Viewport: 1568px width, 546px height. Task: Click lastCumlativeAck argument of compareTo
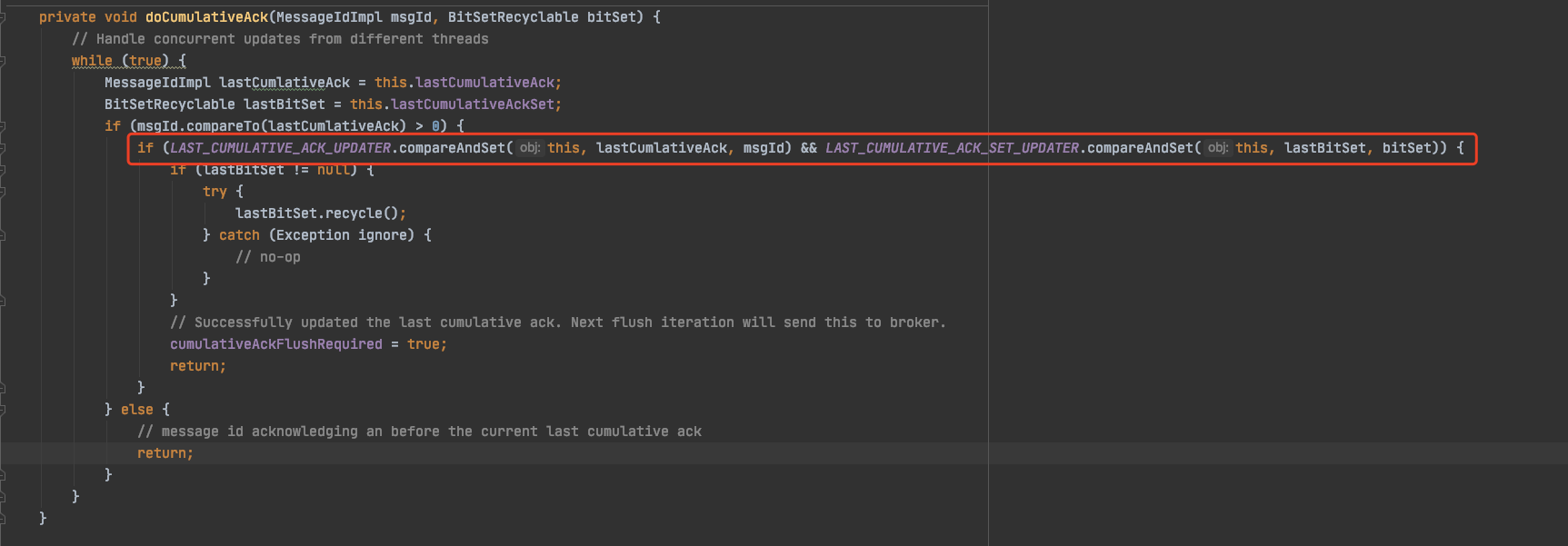(334, 126)
